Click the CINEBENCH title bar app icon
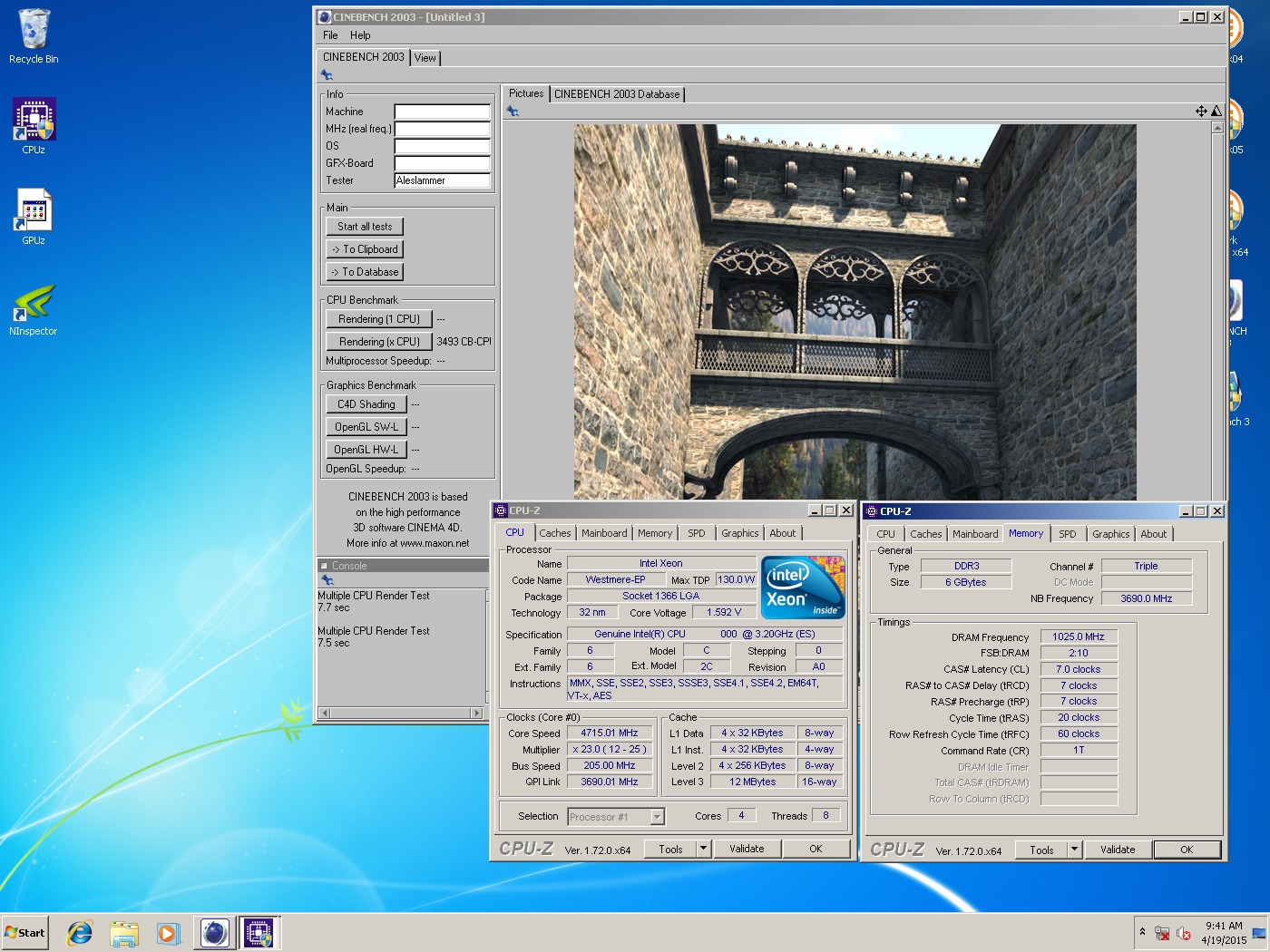1270x952 pixels. [x=325, y=16]
